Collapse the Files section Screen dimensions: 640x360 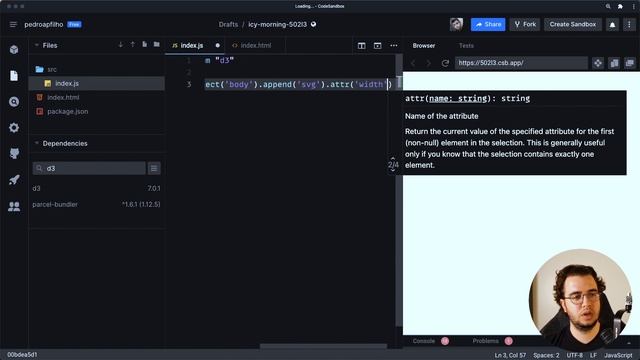(x=36, y=45)
